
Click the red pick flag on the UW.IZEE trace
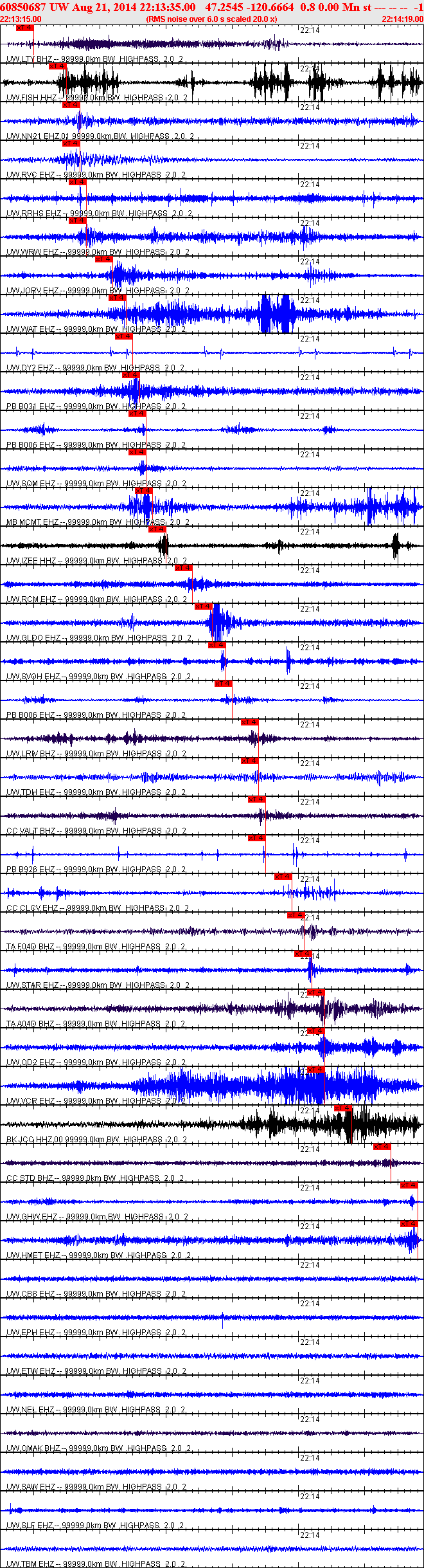[x=157, y=529]
